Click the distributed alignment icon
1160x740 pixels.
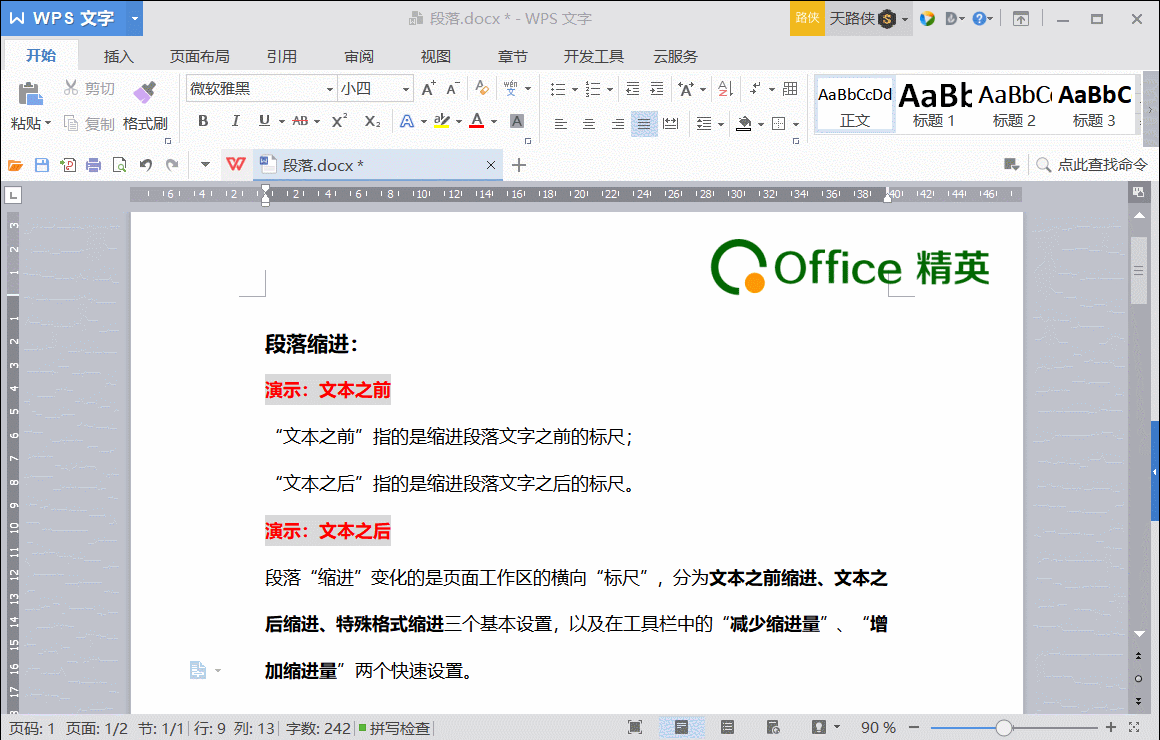click(671, 124)
